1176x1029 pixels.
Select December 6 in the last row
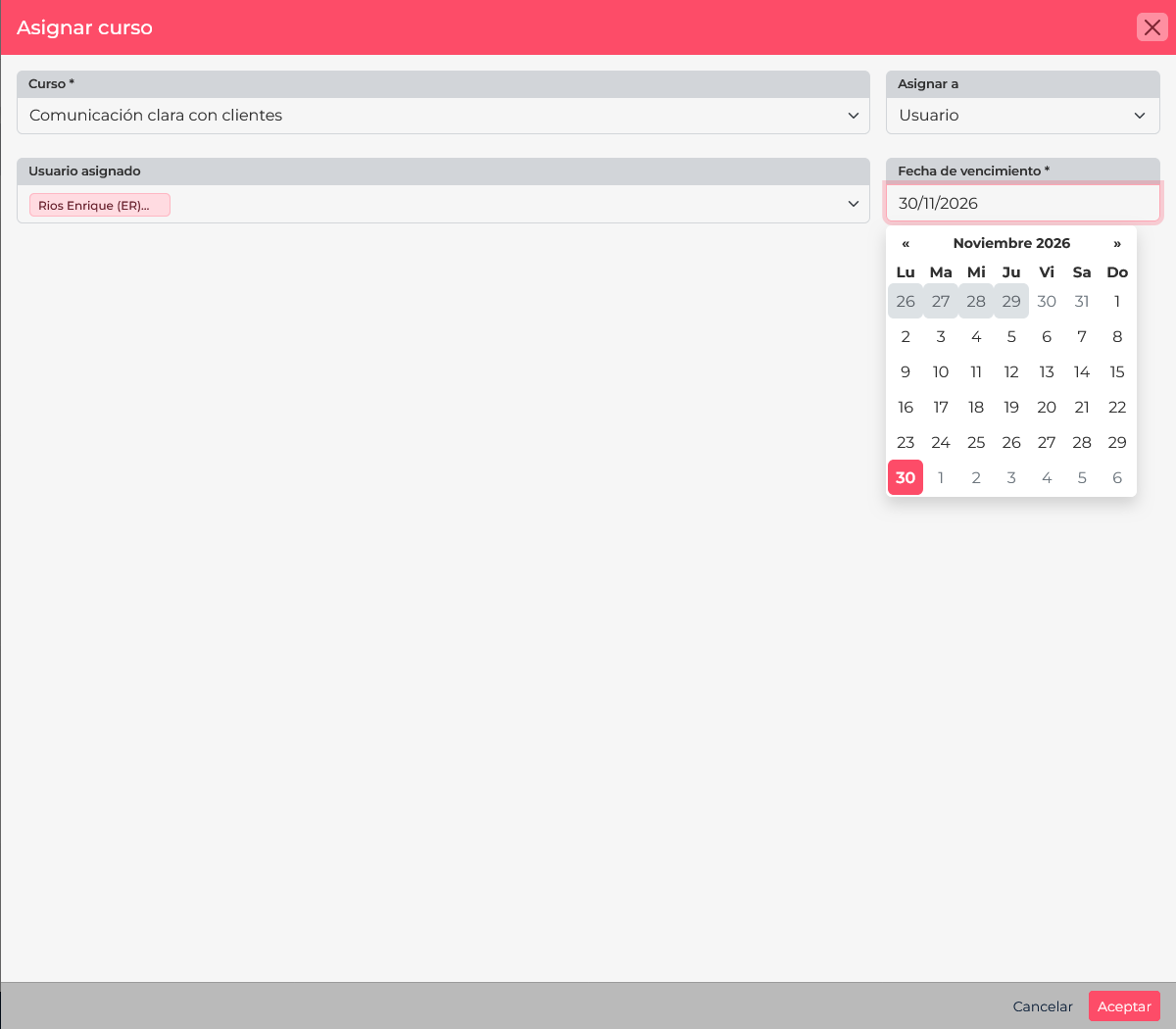click(x=1117, y=478)
